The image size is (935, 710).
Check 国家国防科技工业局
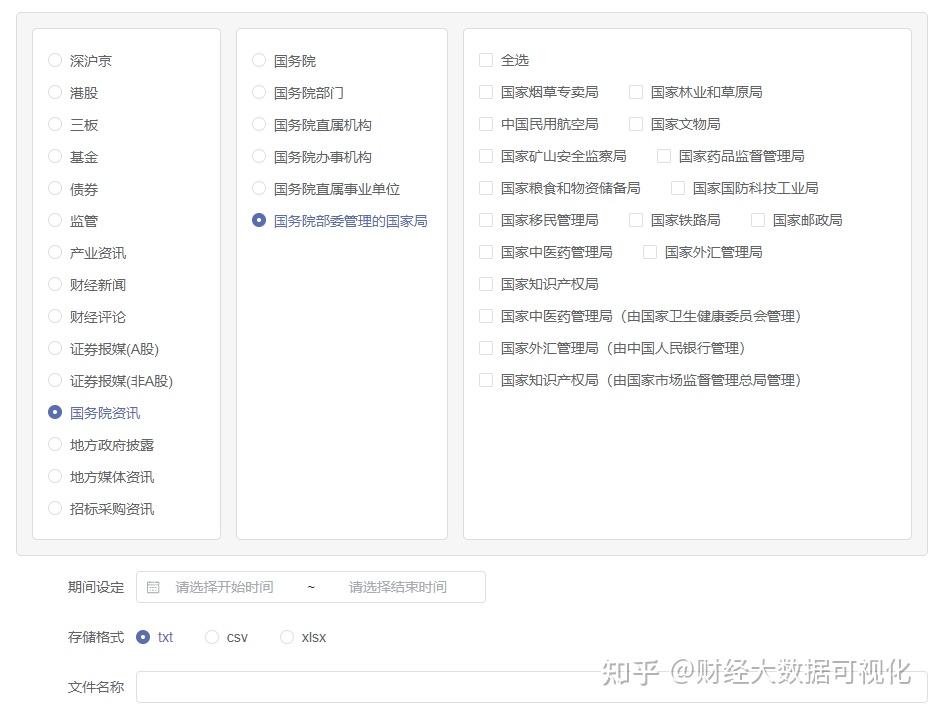[x=678, y=188]
